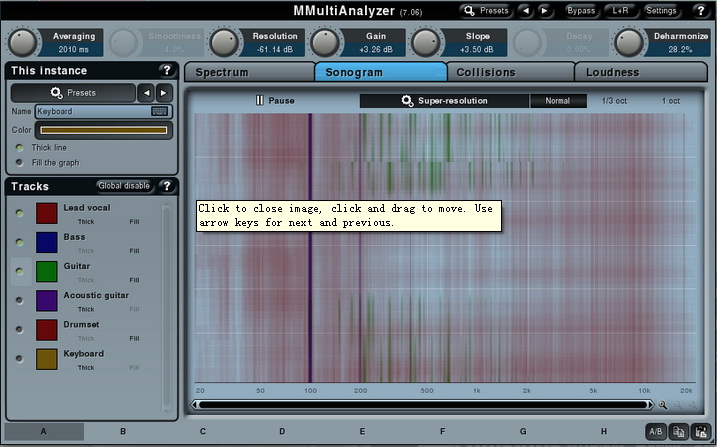Switch to Spectrum tab
The width and height of the screenshot is (717, 447).
point(250,72)
